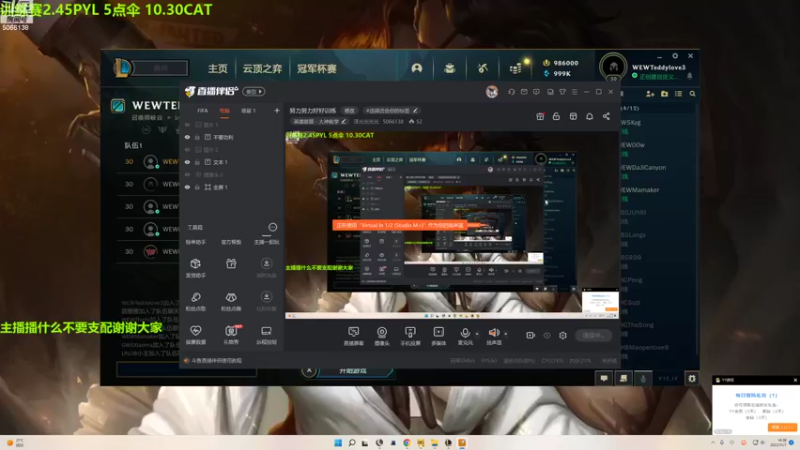Open 云顶之弈 tab in League client

[262, 68]
